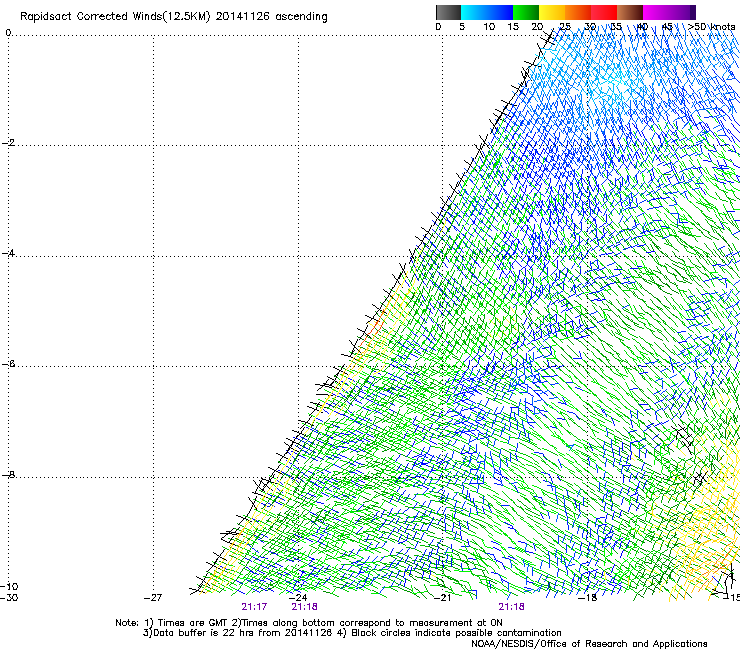Click the 21:18 time label beside 21:17
This screenshot has height=650, width=740.
[304, 607]
